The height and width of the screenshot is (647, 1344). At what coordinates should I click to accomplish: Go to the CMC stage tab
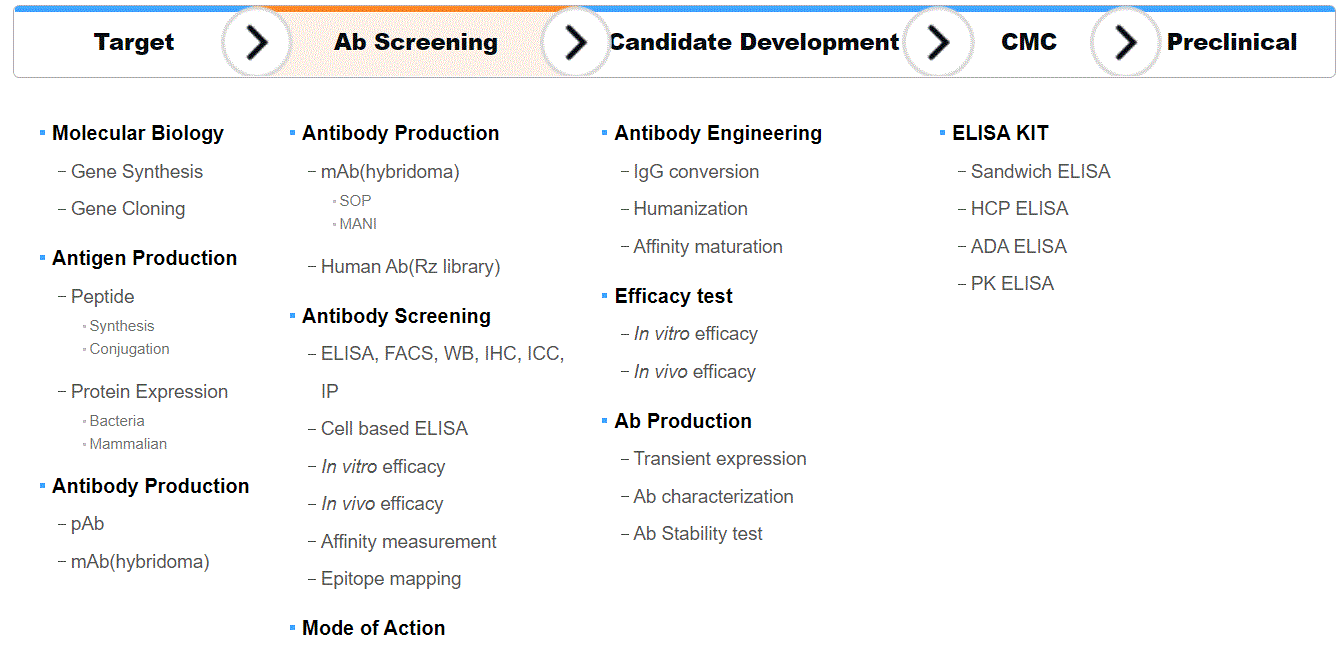point(1029,42)
